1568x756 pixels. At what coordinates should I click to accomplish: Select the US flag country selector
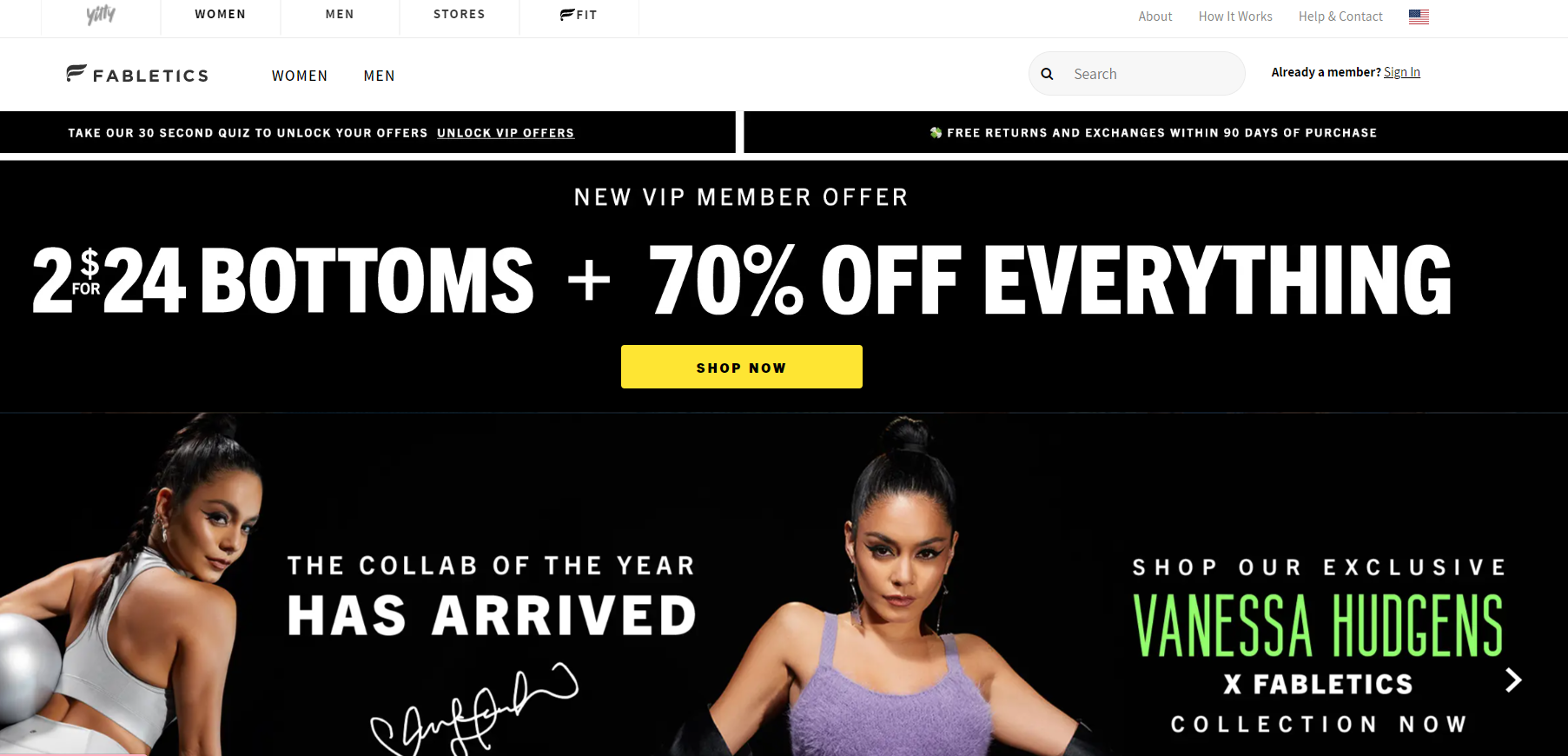(1419, 17)
